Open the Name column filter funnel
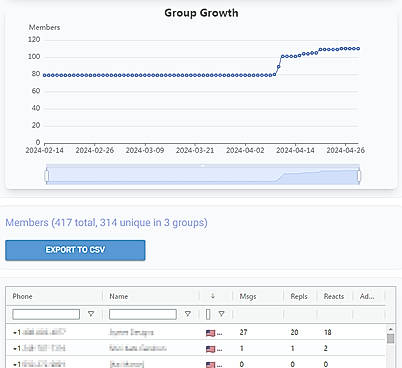The image size is (402, 368). coord(188,314)
